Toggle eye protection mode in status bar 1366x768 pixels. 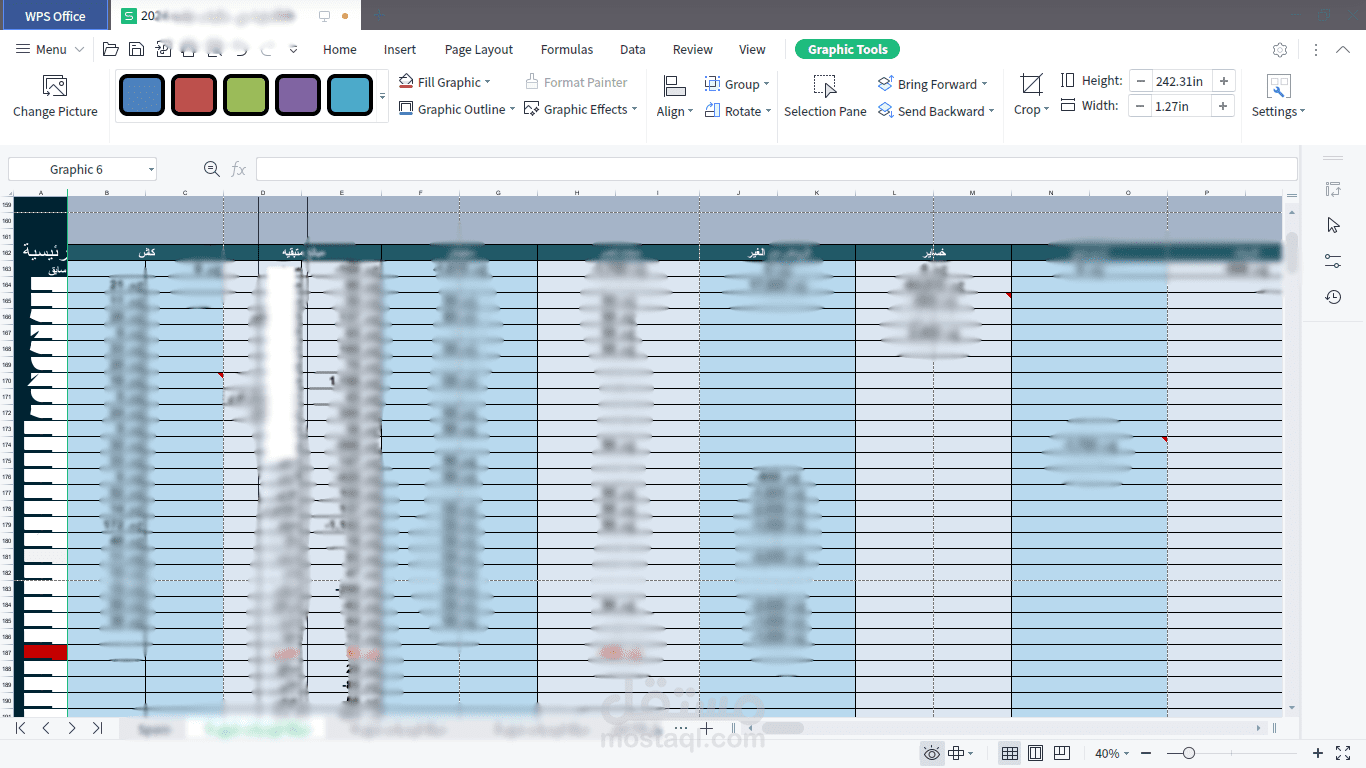click(x=931, y=753)
